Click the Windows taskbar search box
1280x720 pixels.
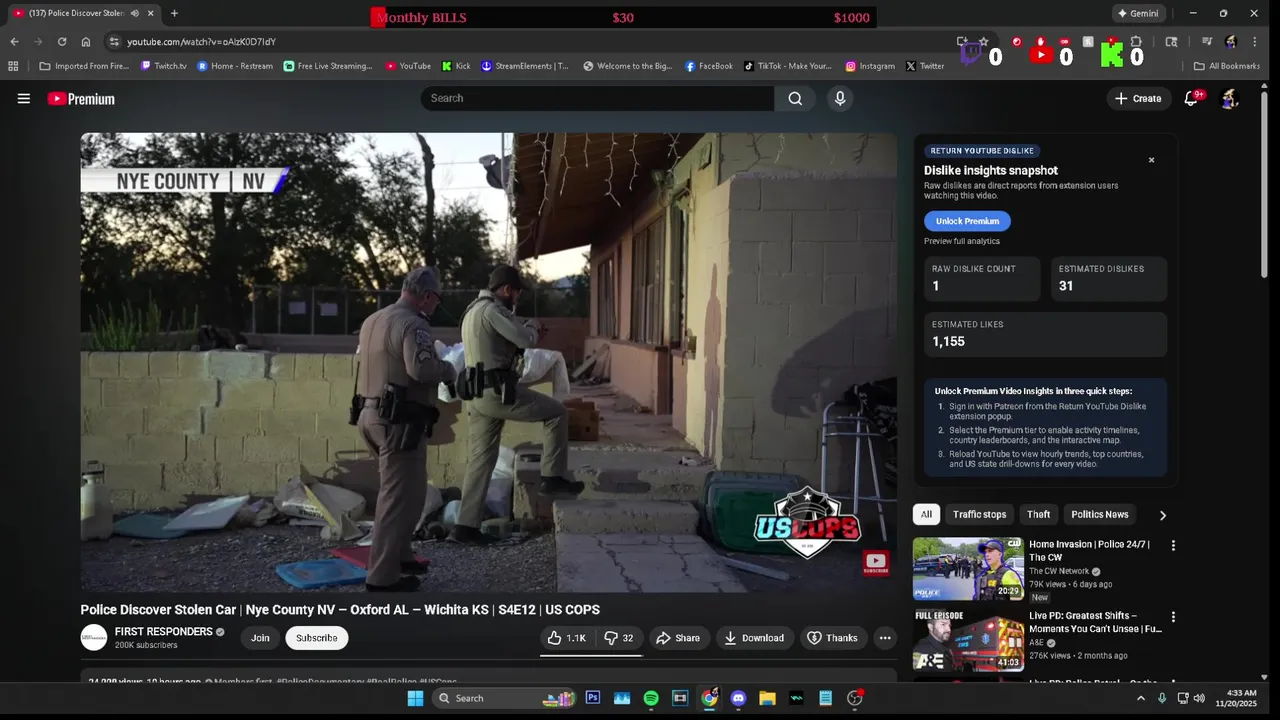(x=504, y=698)
